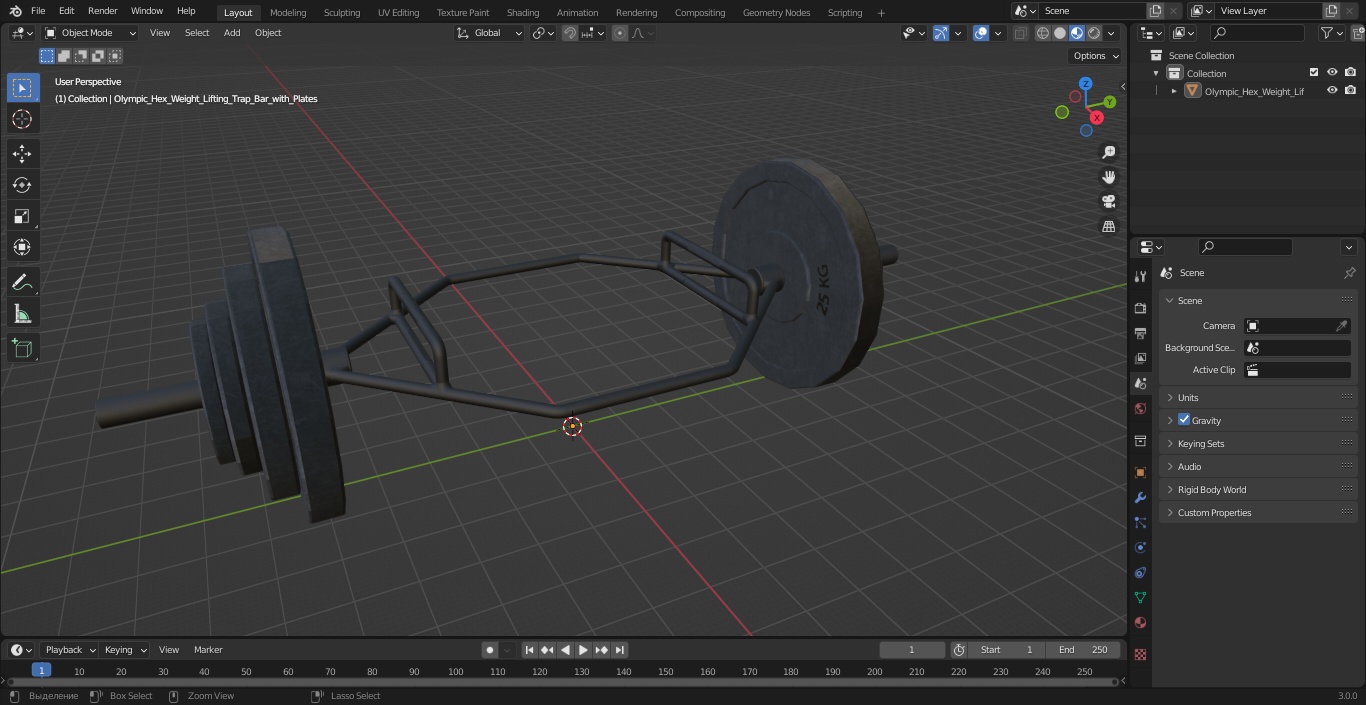Image resolution: width=1366 pixels, height=705 pixels.
Task: Open the Global transform orientation dropdown
Action: 490,33
